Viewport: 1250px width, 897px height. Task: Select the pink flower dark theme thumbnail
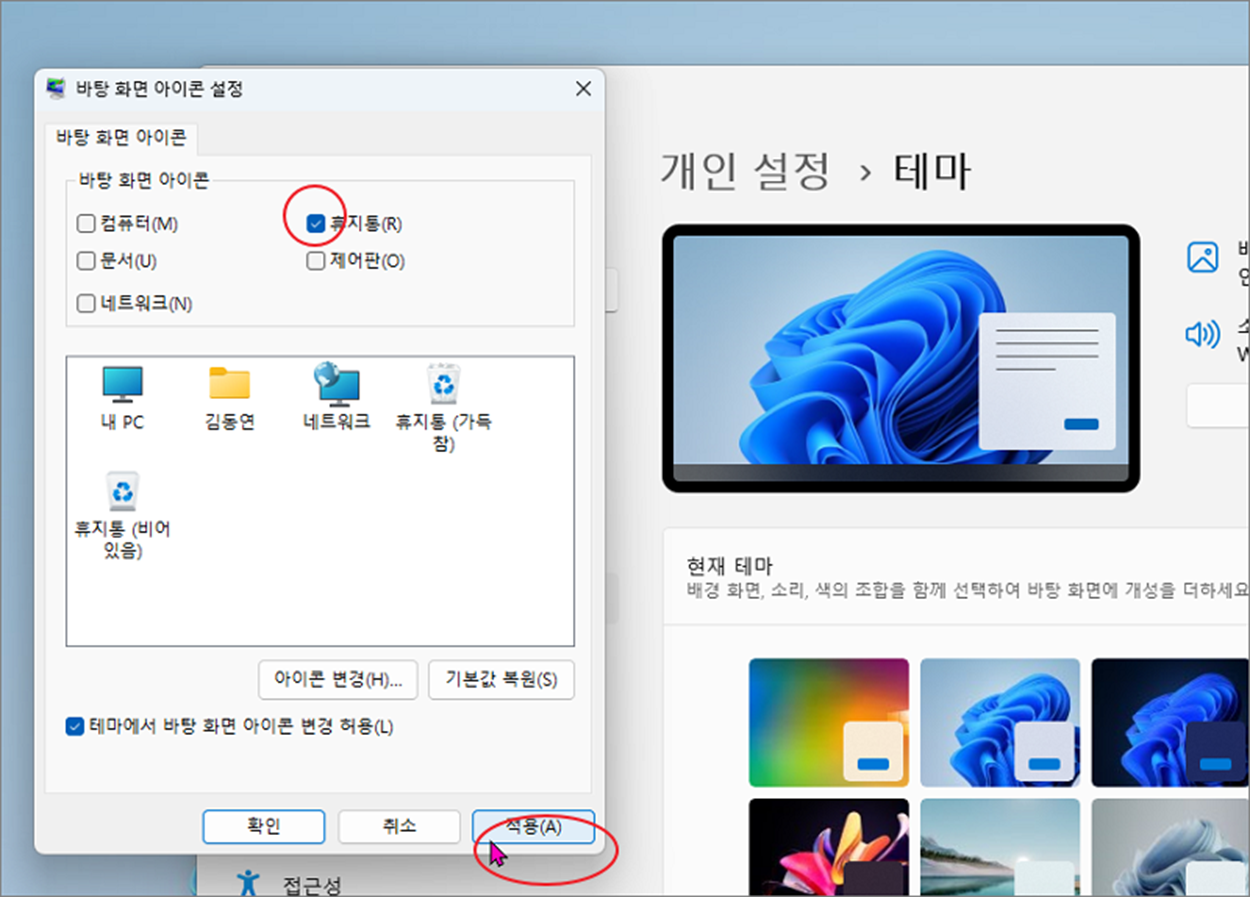click(x=829, y=847)
